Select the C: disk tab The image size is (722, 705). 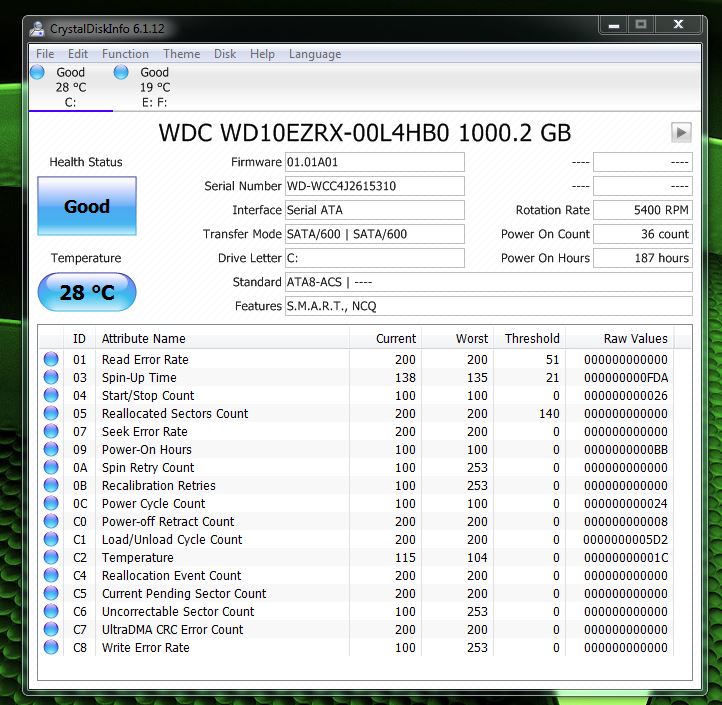tap(70, 87)
